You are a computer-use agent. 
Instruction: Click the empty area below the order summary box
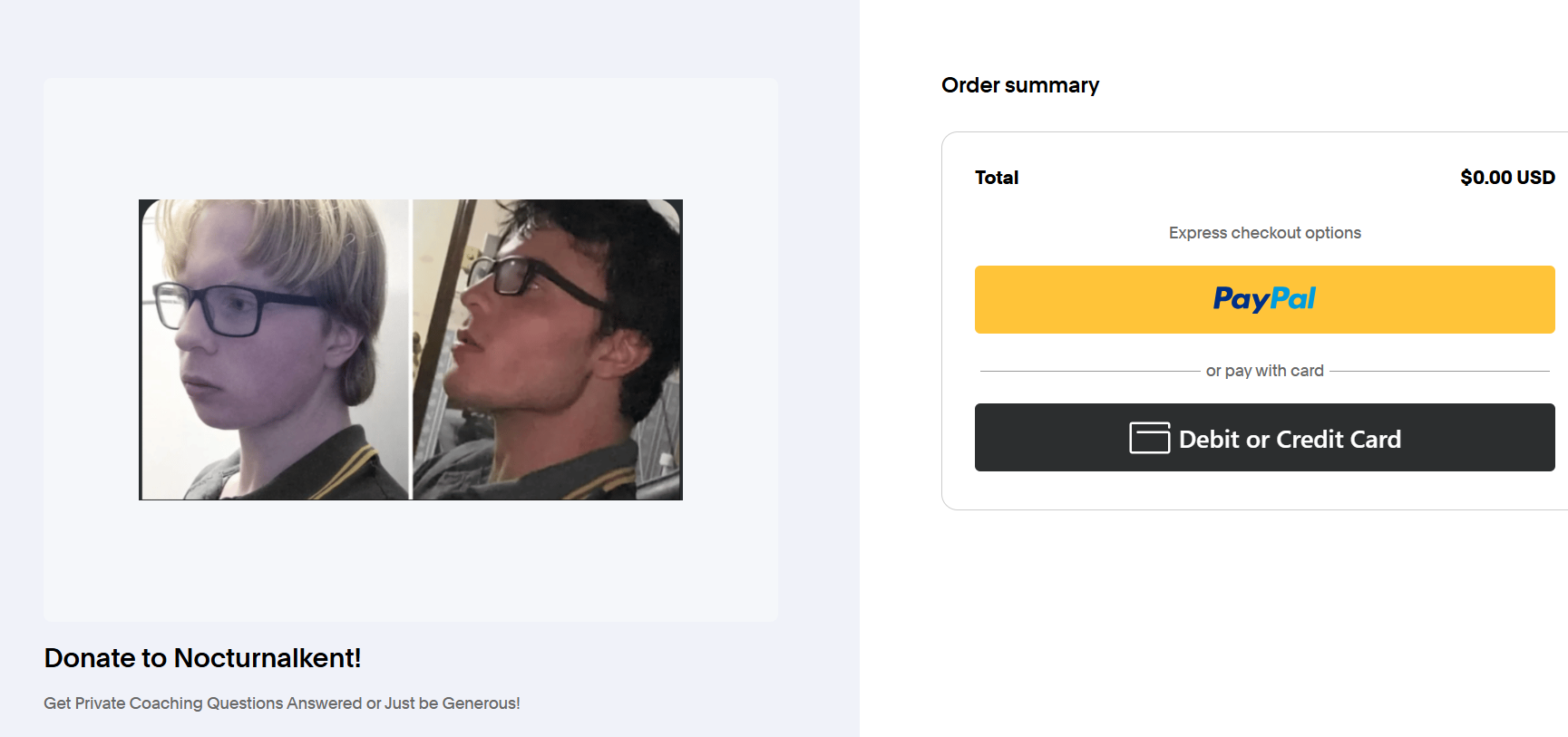1255,624
